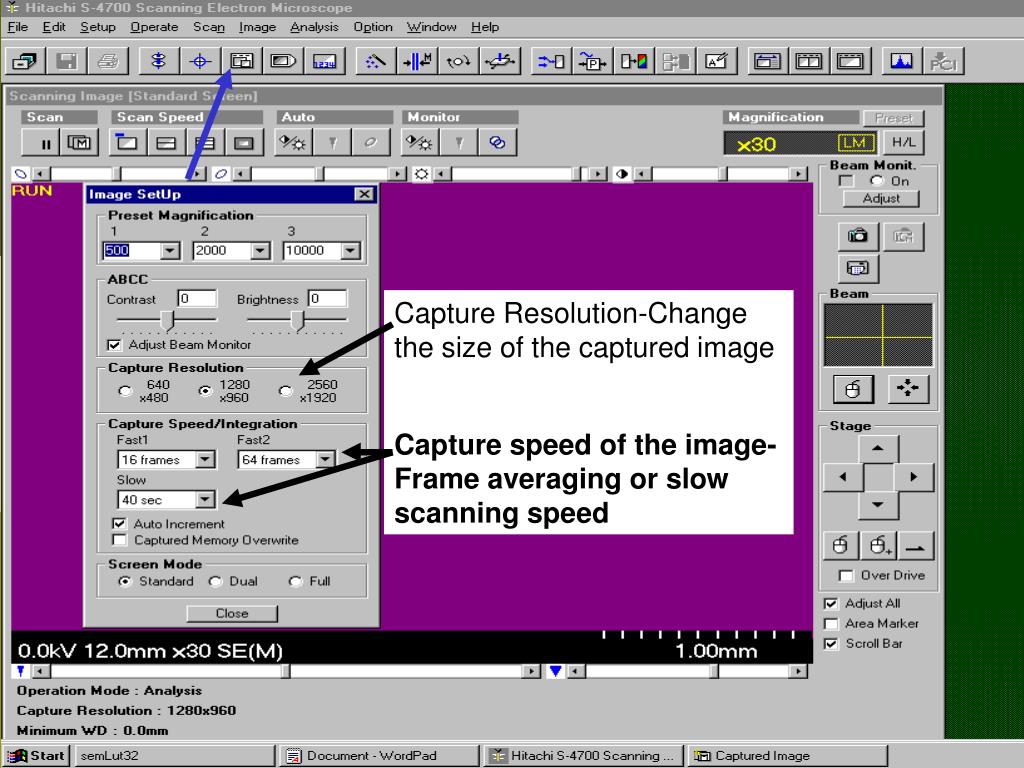Click the memory 'M' button in Scan group
The height and width of the screenshot is (768, 1024).
pos(80,143)
